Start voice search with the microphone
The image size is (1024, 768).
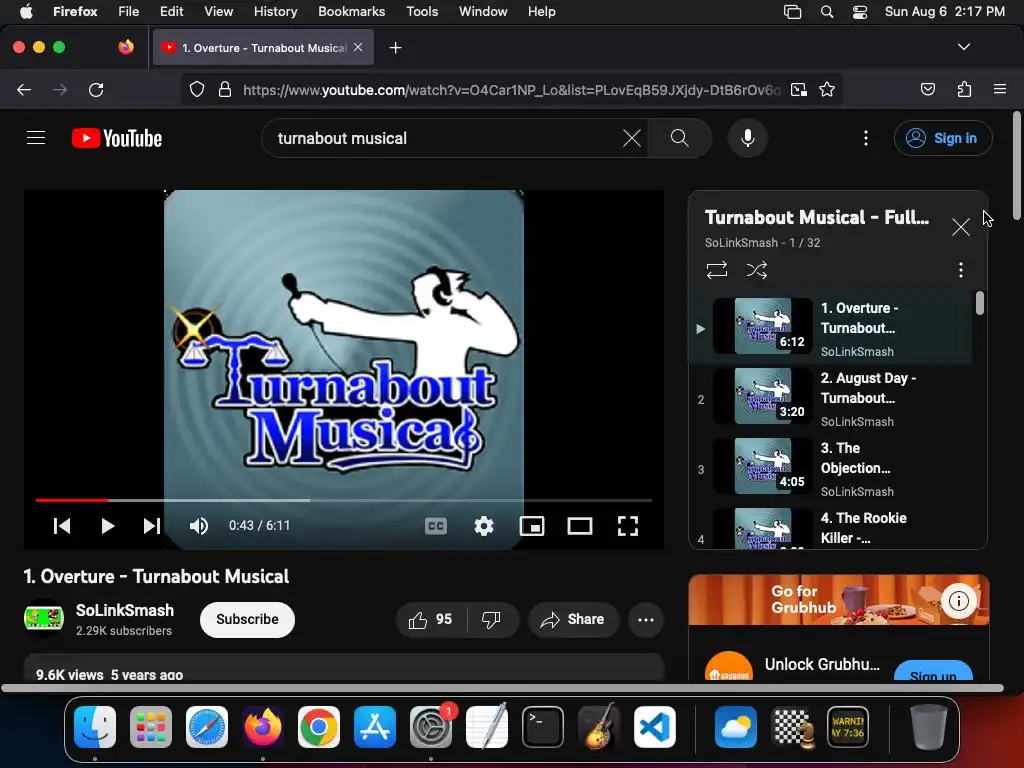point(748,138)
